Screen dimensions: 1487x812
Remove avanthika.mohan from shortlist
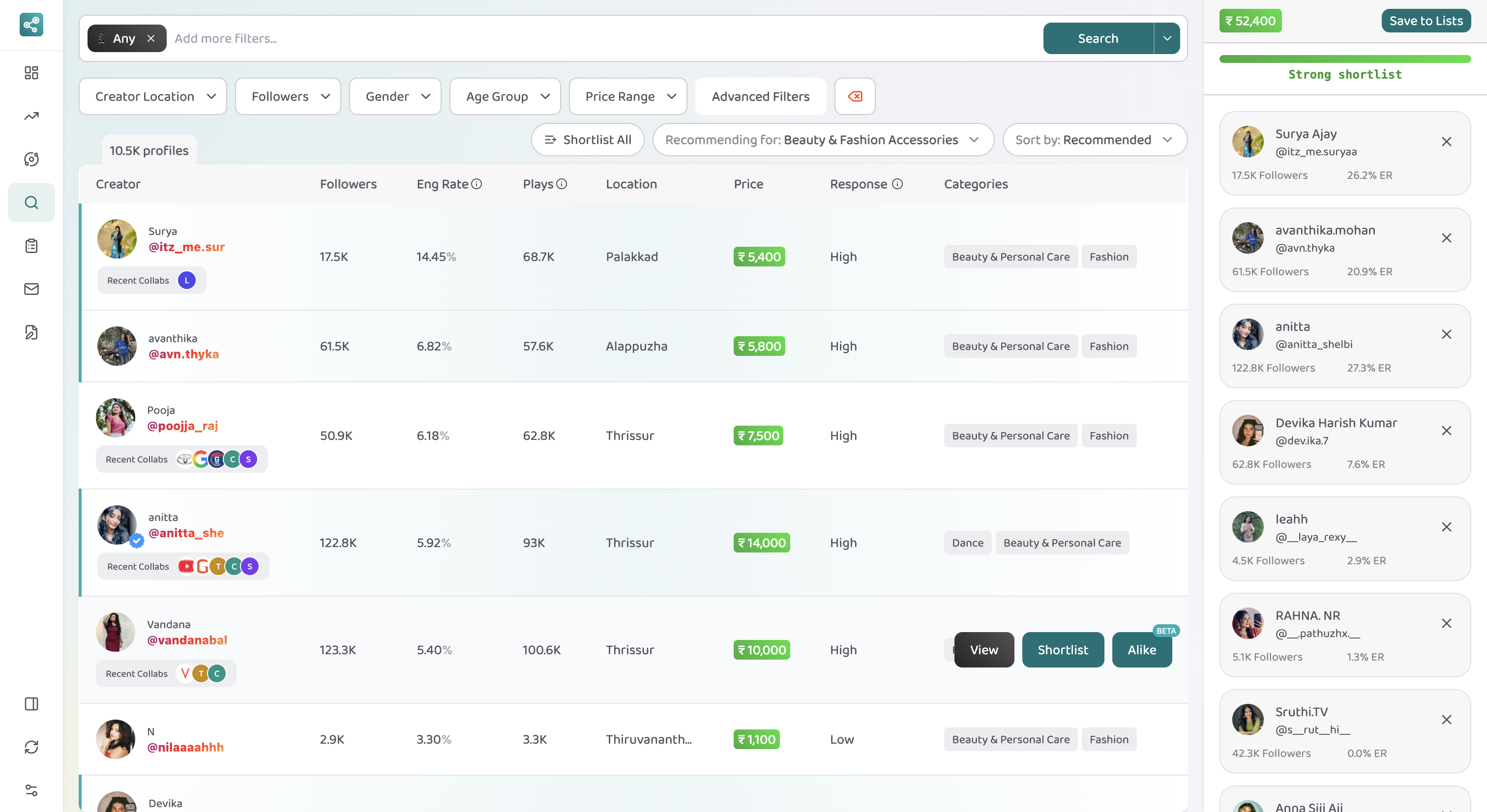click(x=1446, y=238)
